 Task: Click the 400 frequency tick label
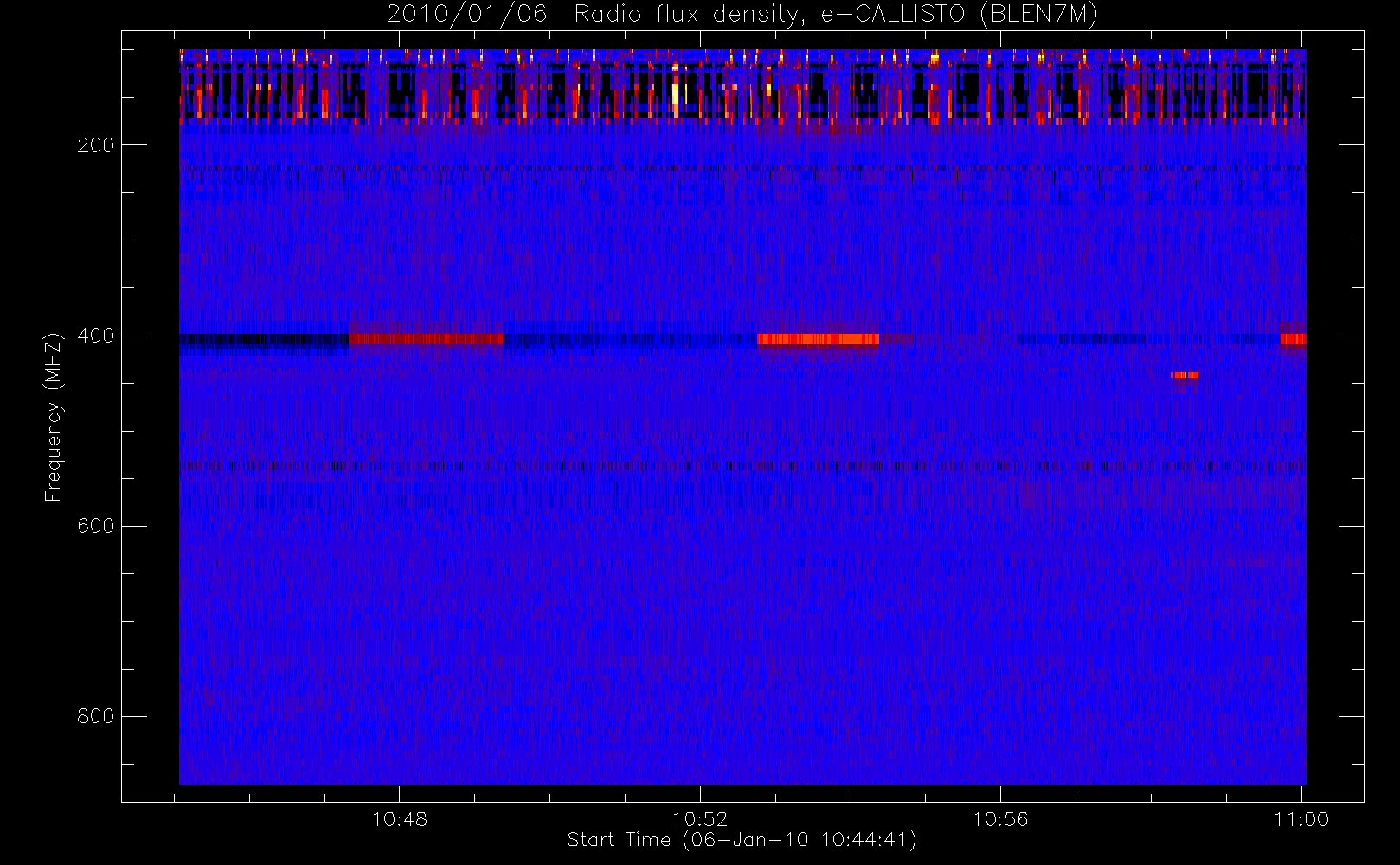[x=96, y=336]
